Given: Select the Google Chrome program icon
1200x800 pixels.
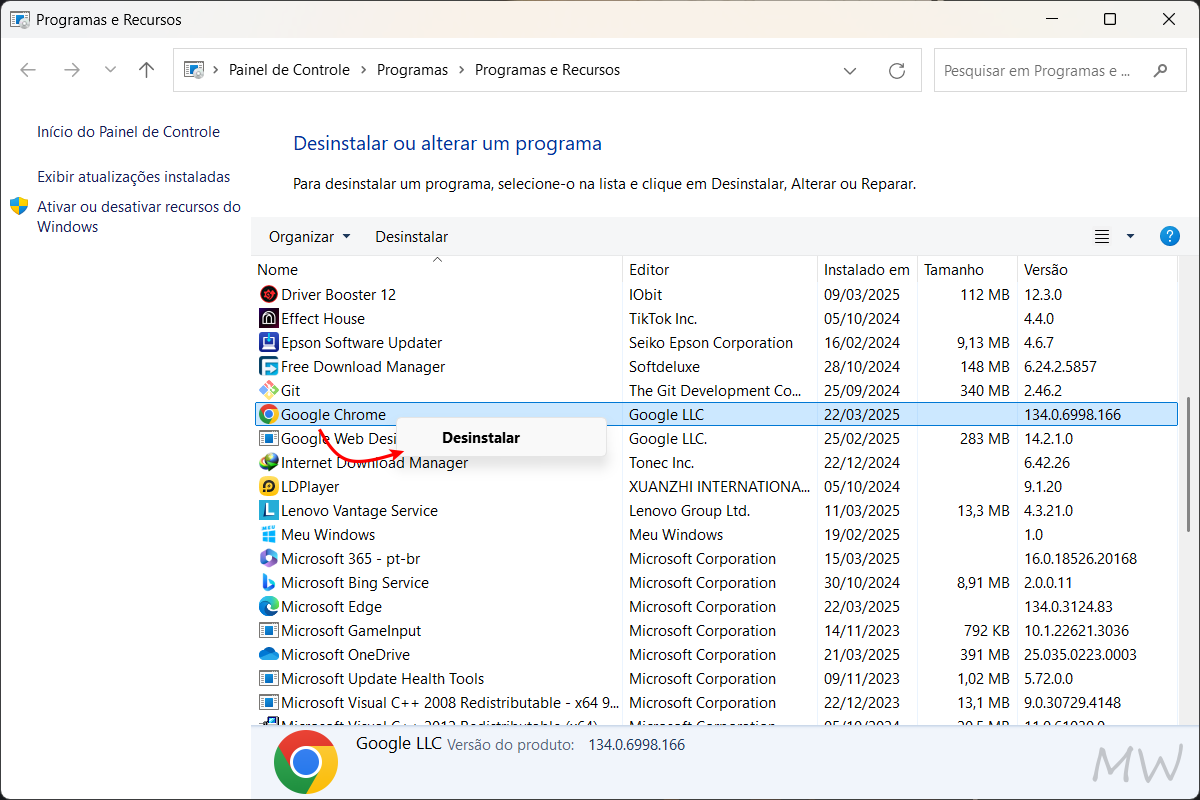Looking at the screenshot, I should [267, 414].
